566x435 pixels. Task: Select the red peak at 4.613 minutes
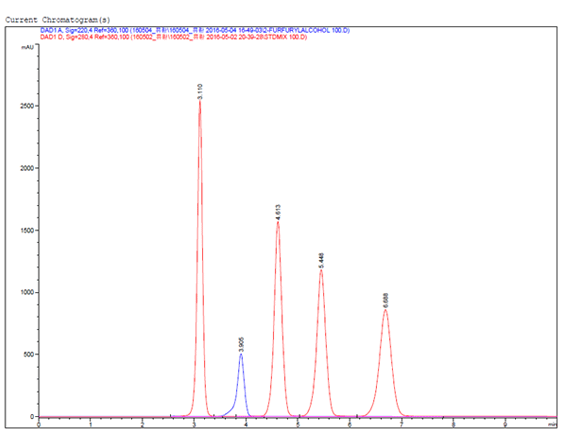[278, 318]
